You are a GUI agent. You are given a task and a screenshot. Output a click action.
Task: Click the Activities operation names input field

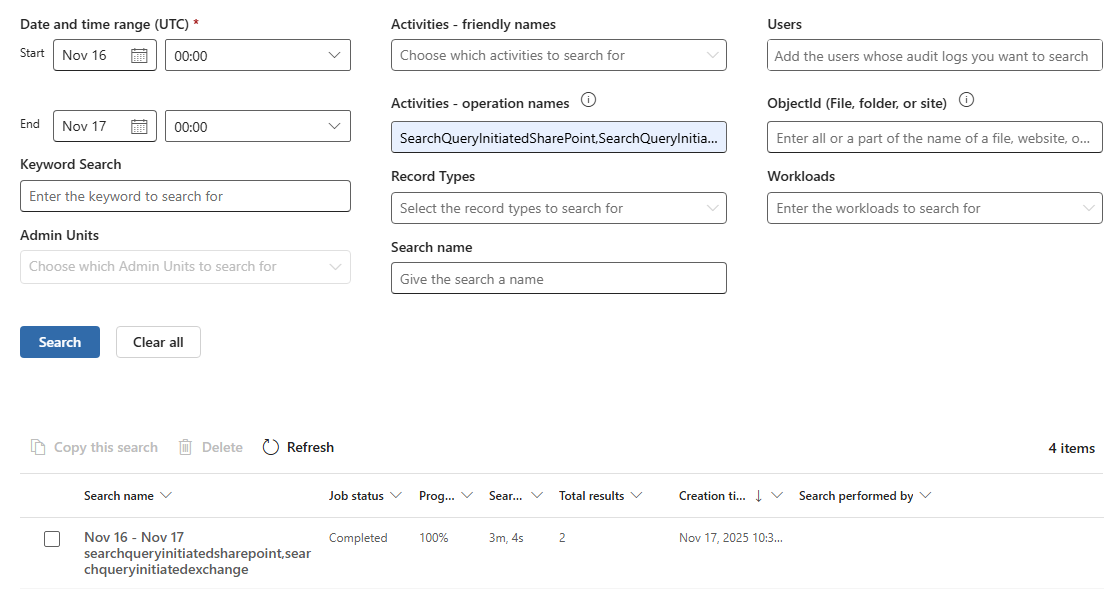[x=558, y=137]
